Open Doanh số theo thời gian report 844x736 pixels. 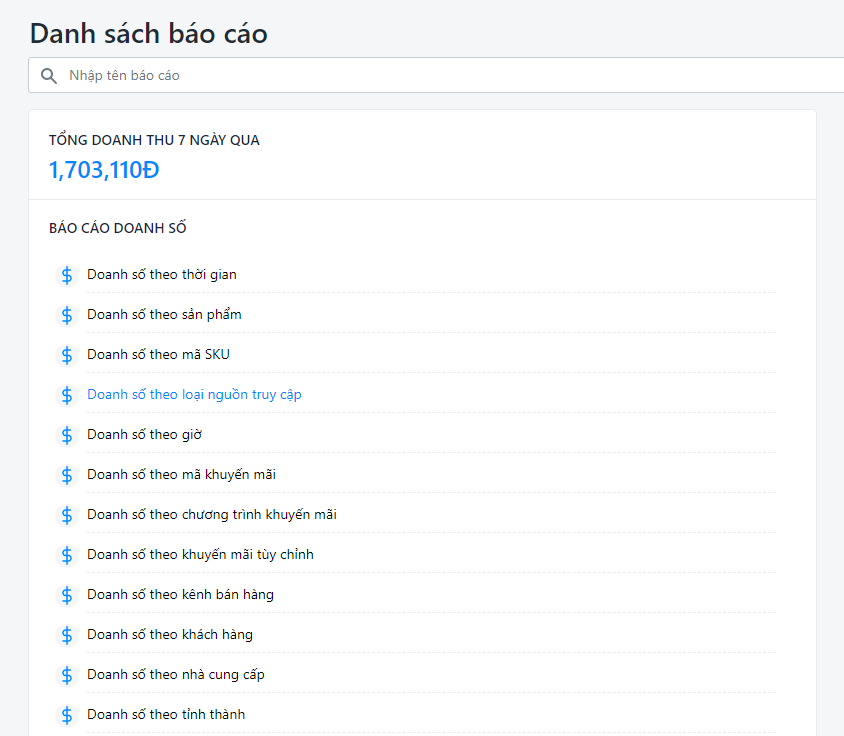click(x=162, y=274)
